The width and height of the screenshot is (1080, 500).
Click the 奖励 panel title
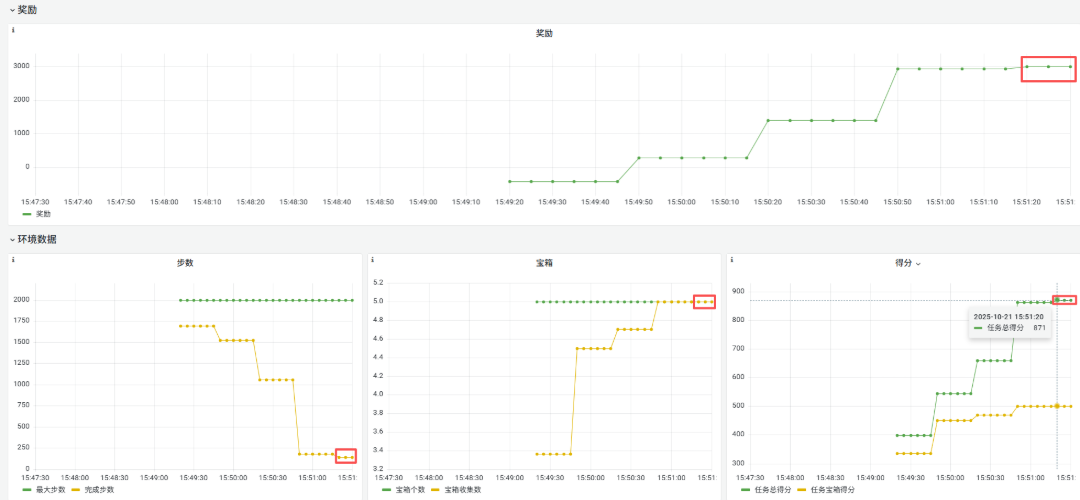544,33
